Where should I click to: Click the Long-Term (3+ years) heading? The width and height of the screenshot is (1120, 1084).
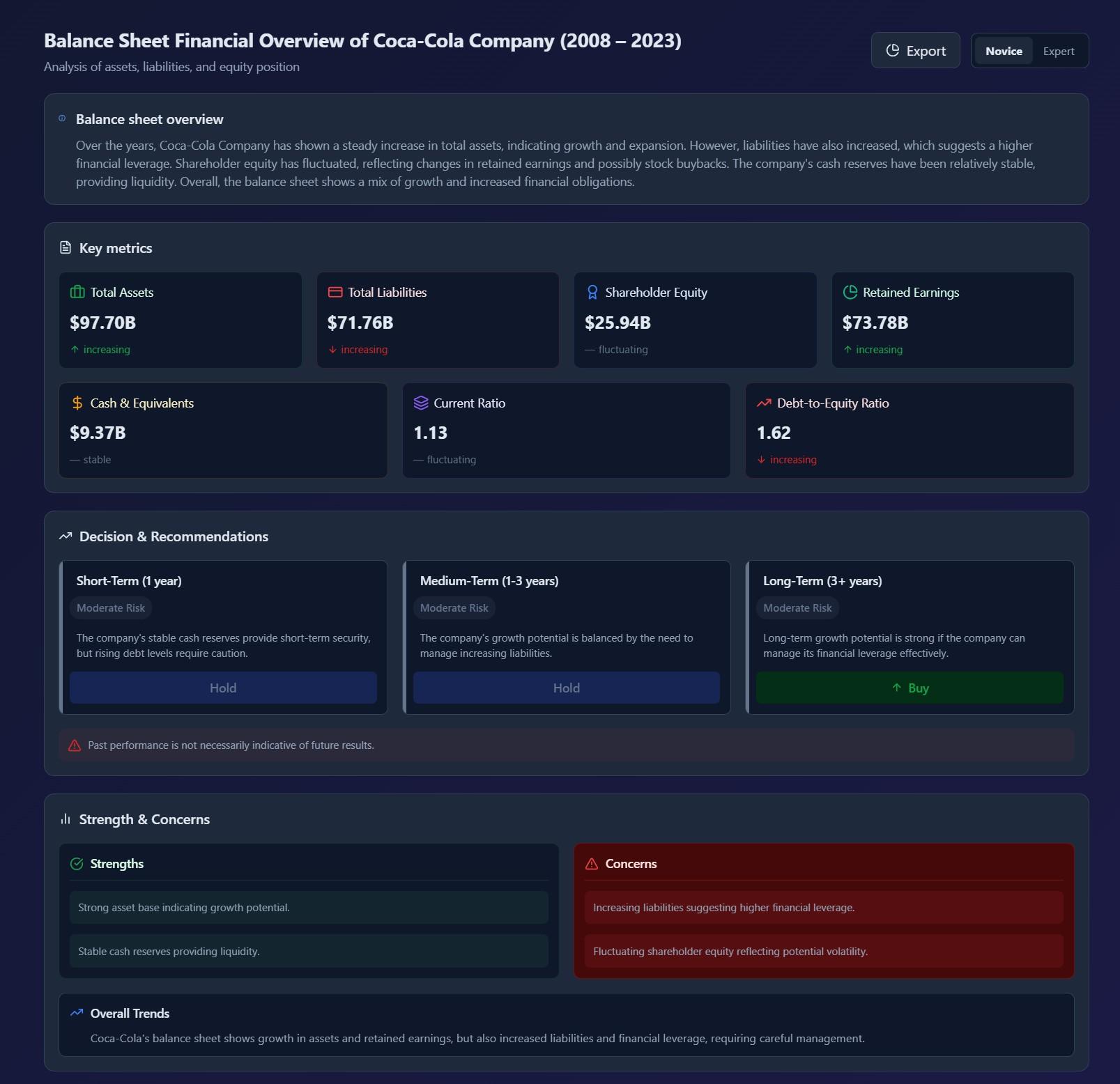tap(822, 581)
